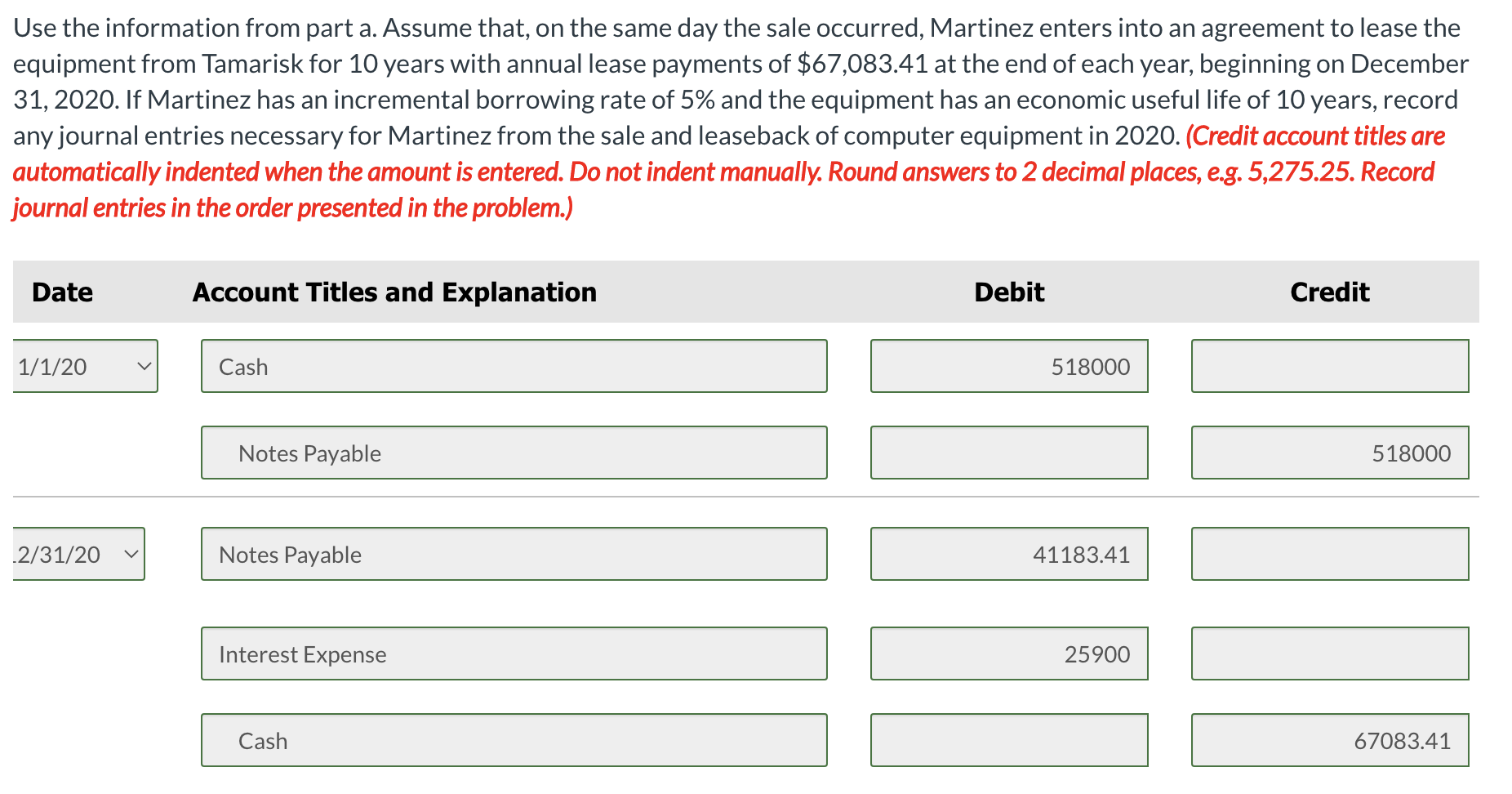This screenshot has height=794, width=1512.
Task: Select the debit amount field showing 41183.41
Action: pos(1008,553)
